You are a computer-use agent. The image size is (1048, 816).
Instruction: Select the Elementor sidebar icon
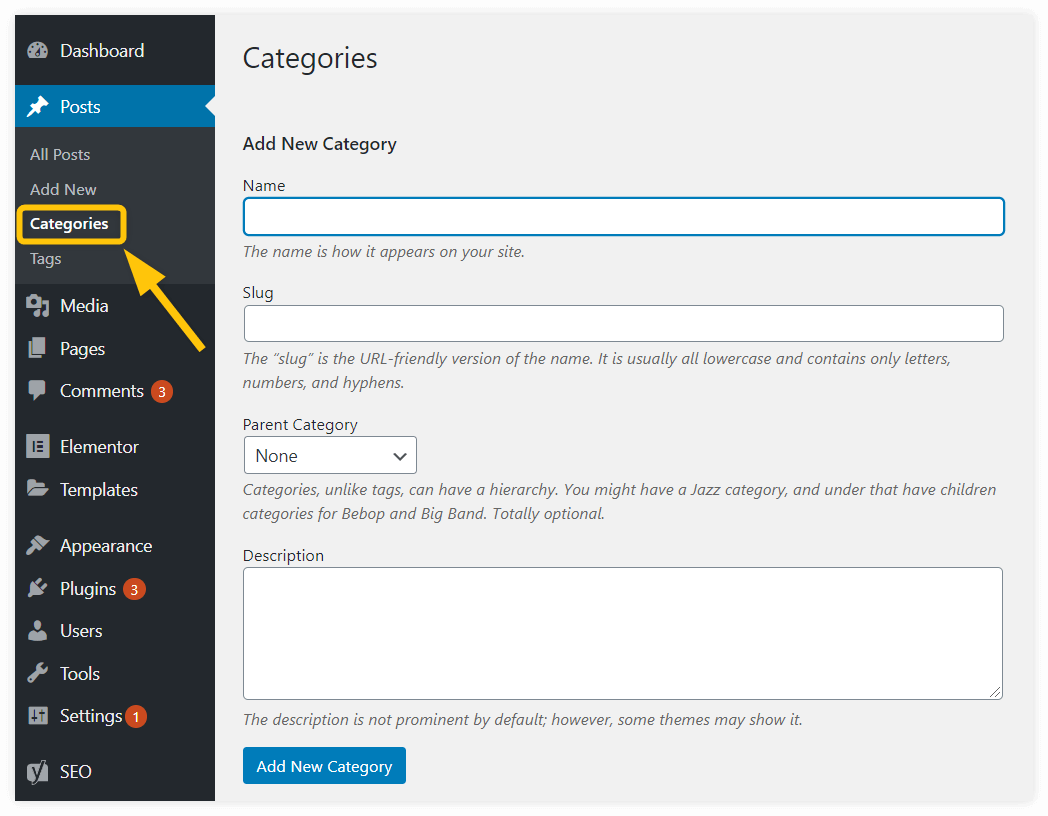coord(37,446)
